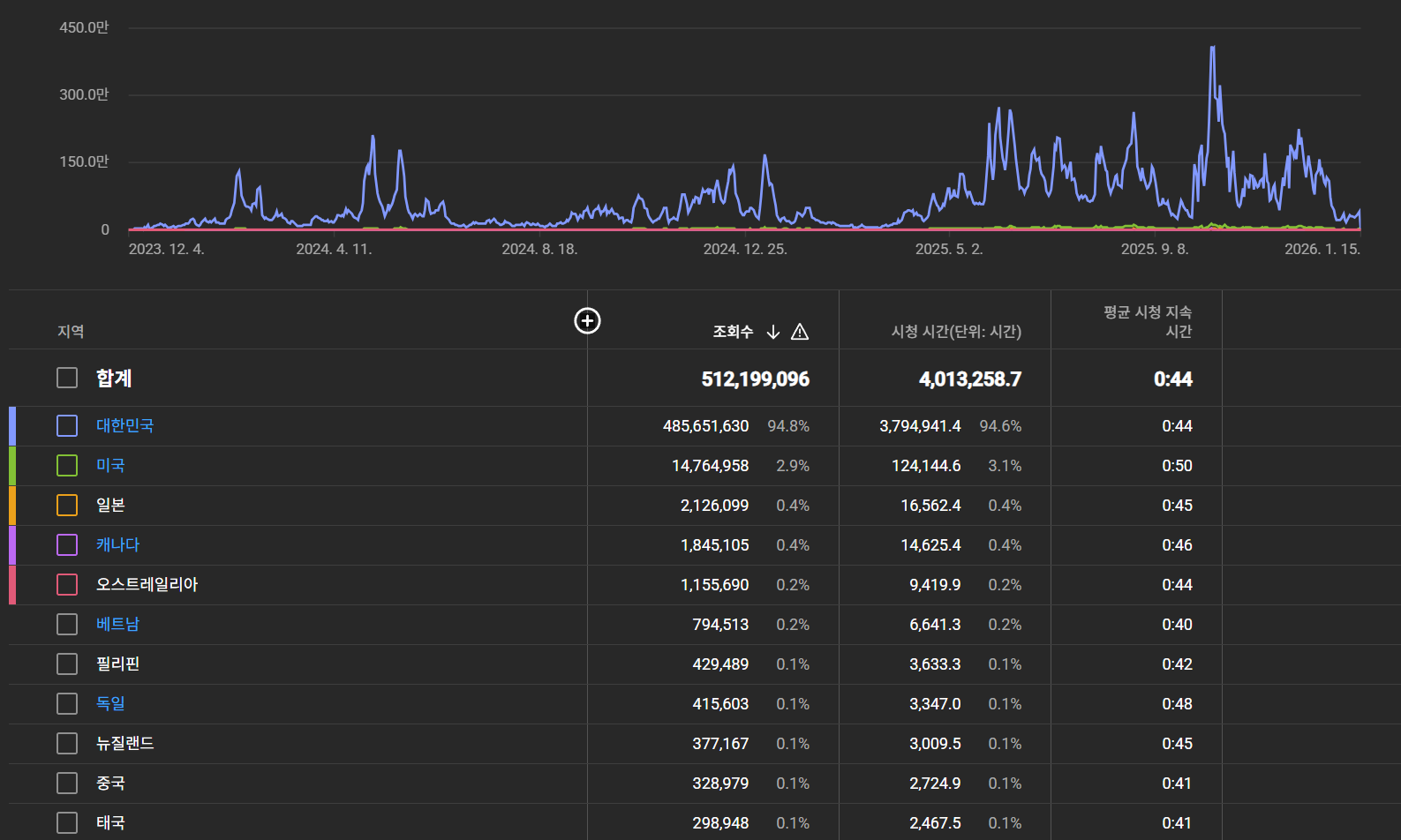Click the warning triangle icon near 조회수
Image resolution: width=1401 pixels, height=840 pixels.
tap(800, 332)
